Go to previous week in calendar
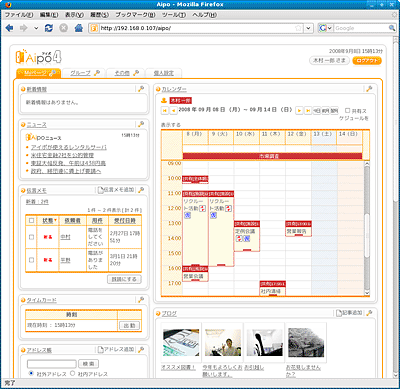400x389 pixels. pos(165,110)
